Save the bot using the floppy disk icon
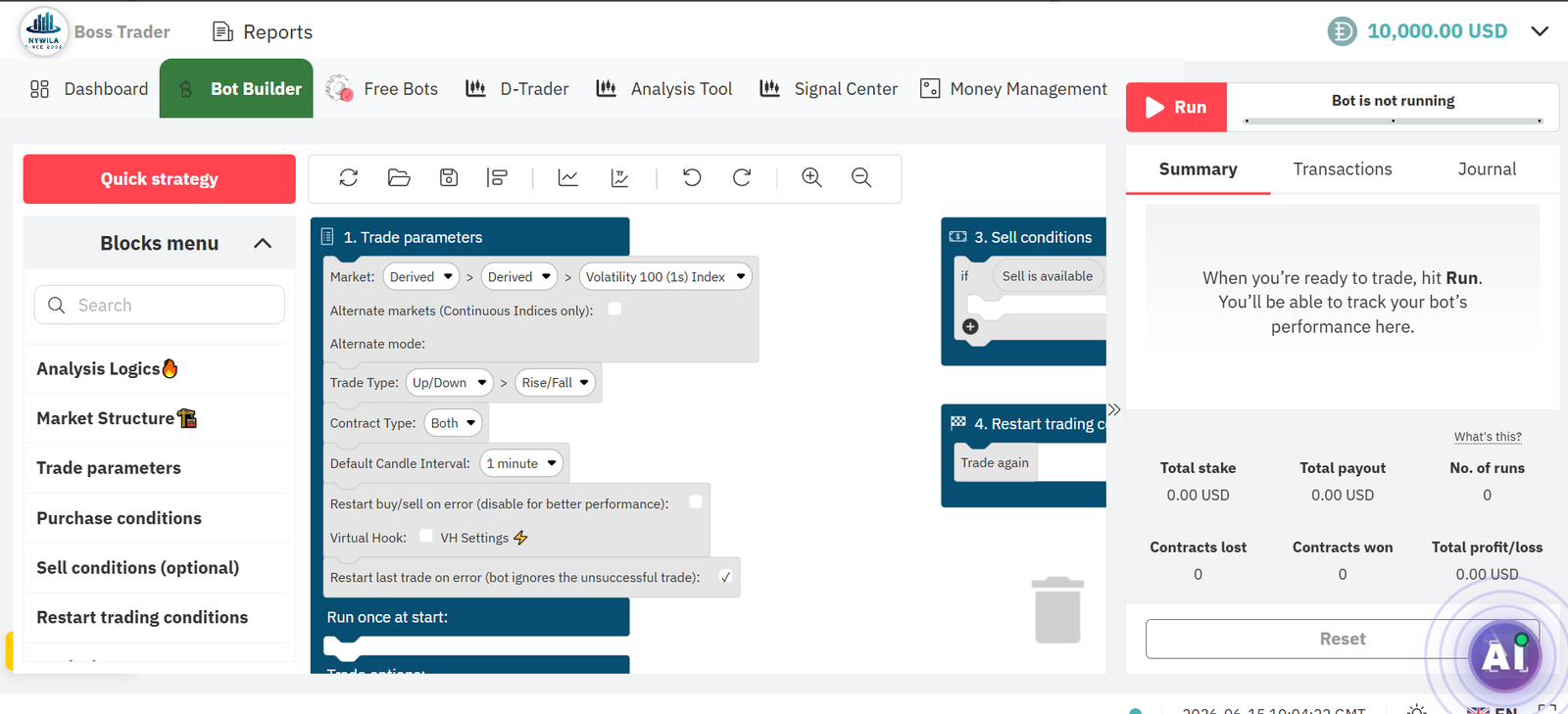 click(449, 177)
